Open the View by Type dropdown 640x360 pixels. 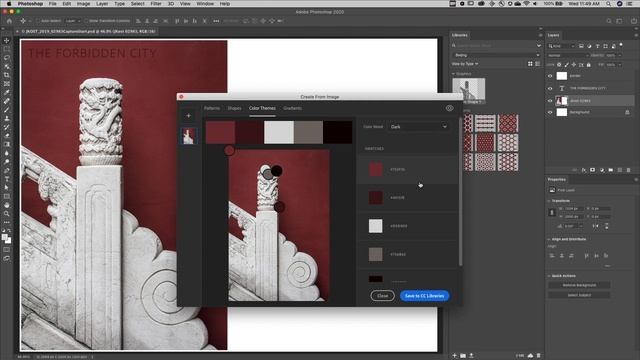point(465,64)
